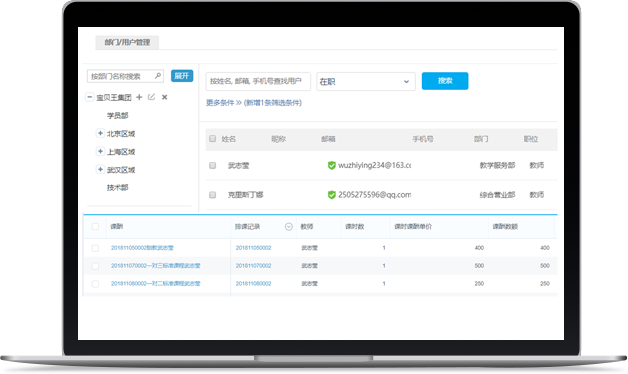Click the 课时课酬单价 column header
The image size is (628, 374).
tap(413, 227)
